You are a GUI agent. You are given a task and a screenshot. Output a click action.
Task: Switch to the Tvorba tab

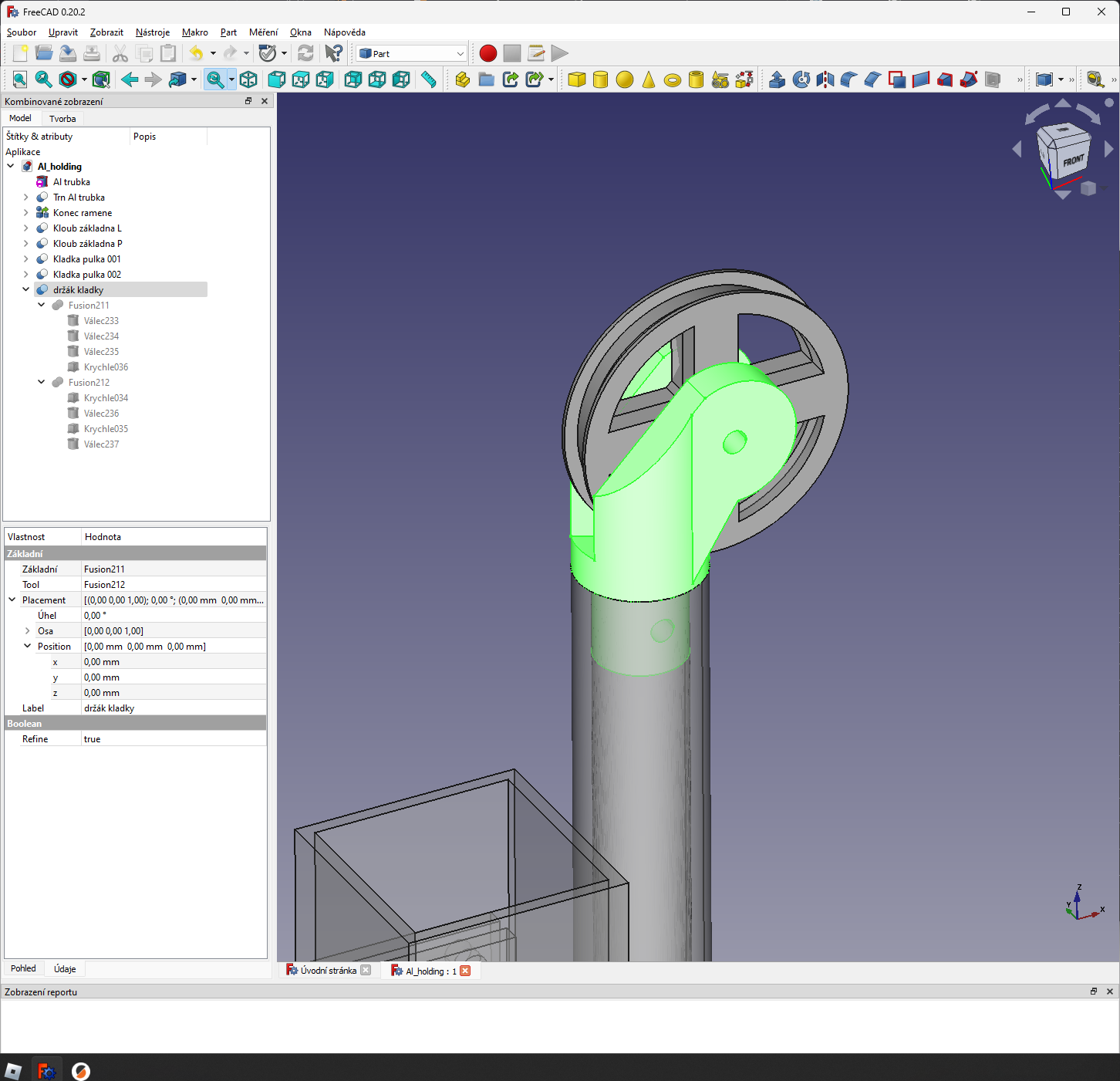pyautogui.click(x=62, y=119)
